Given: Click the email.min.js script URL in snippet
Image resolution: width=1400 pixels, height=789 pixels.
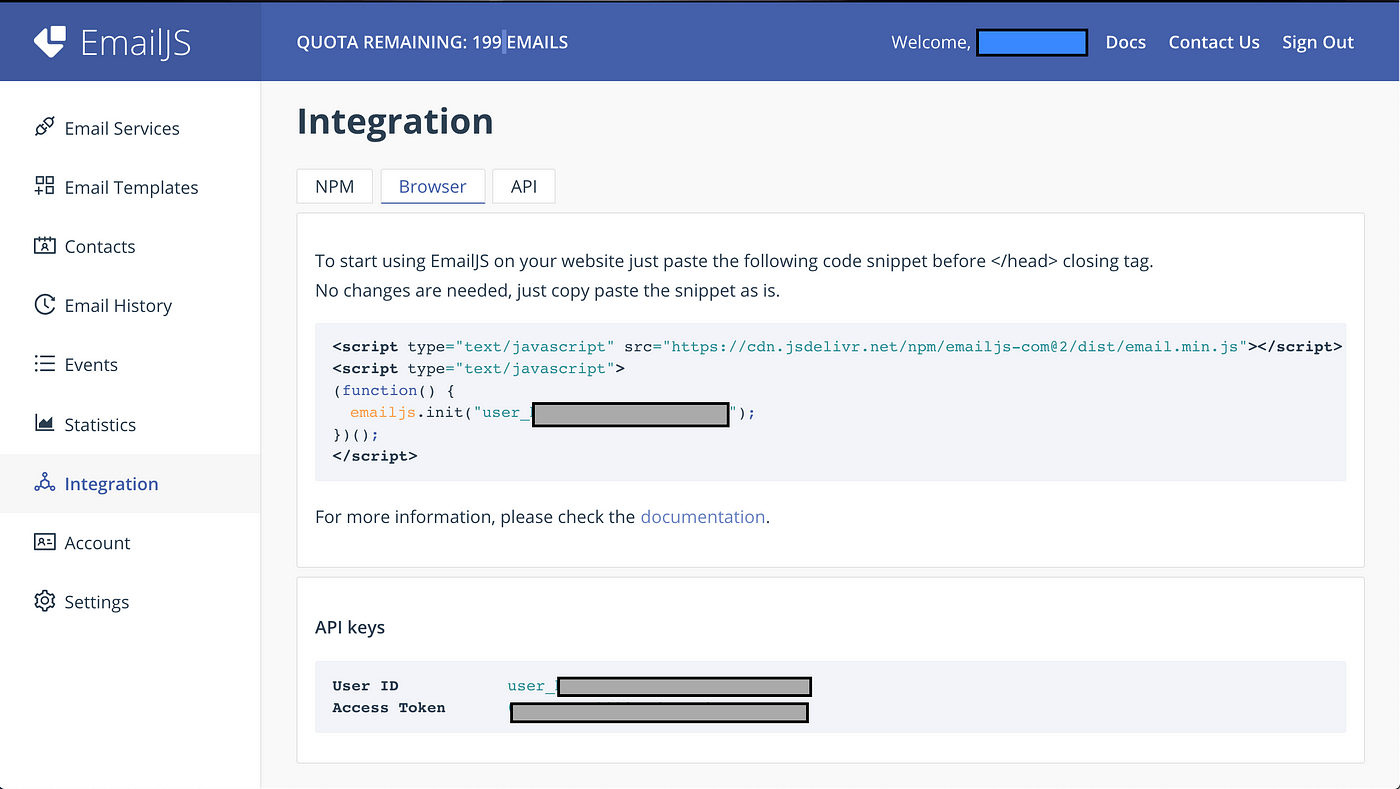Looking at the screenshot, I should pos(958,347).
